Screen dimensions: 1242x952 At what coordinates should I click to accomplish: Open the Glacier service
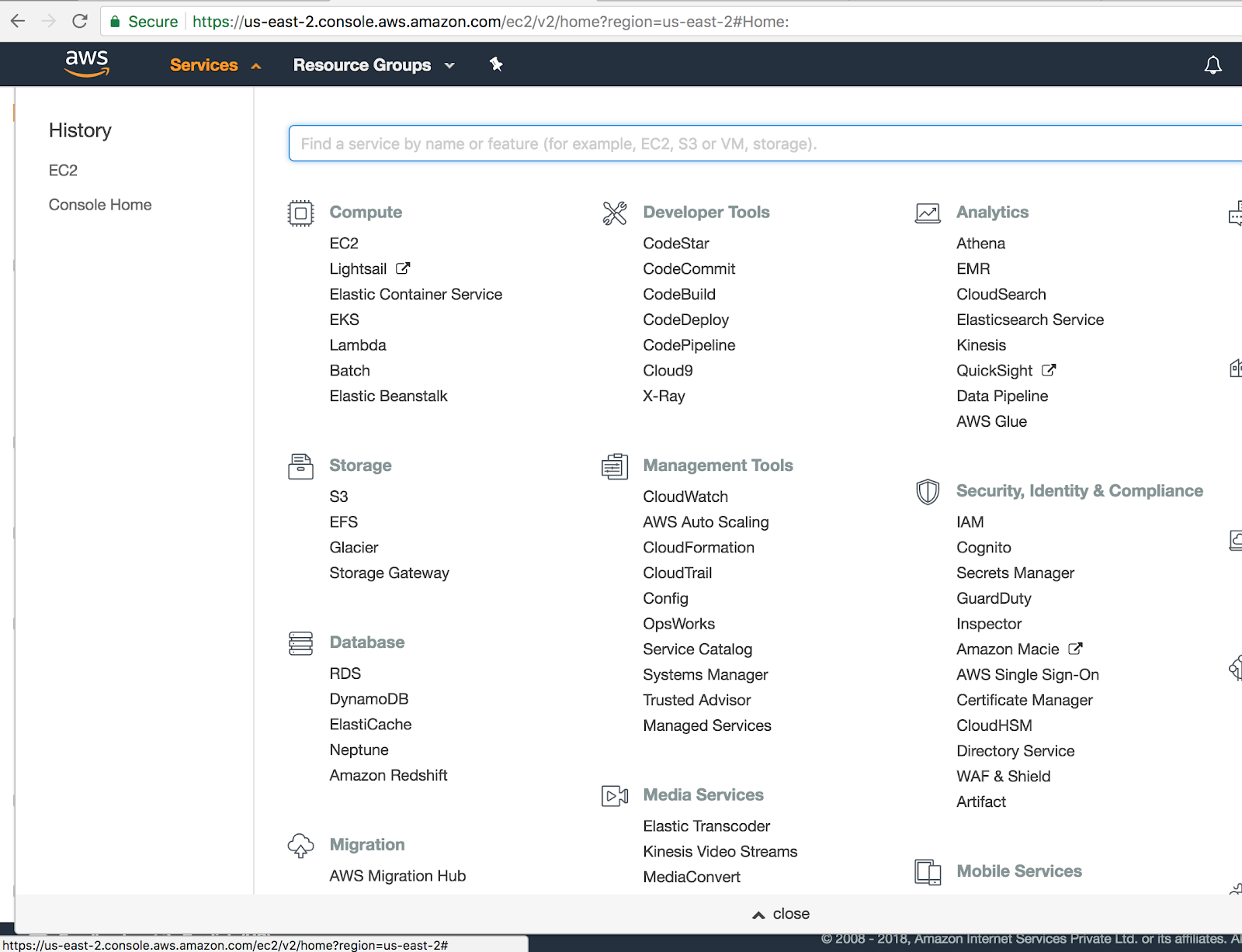coord(354,548)
